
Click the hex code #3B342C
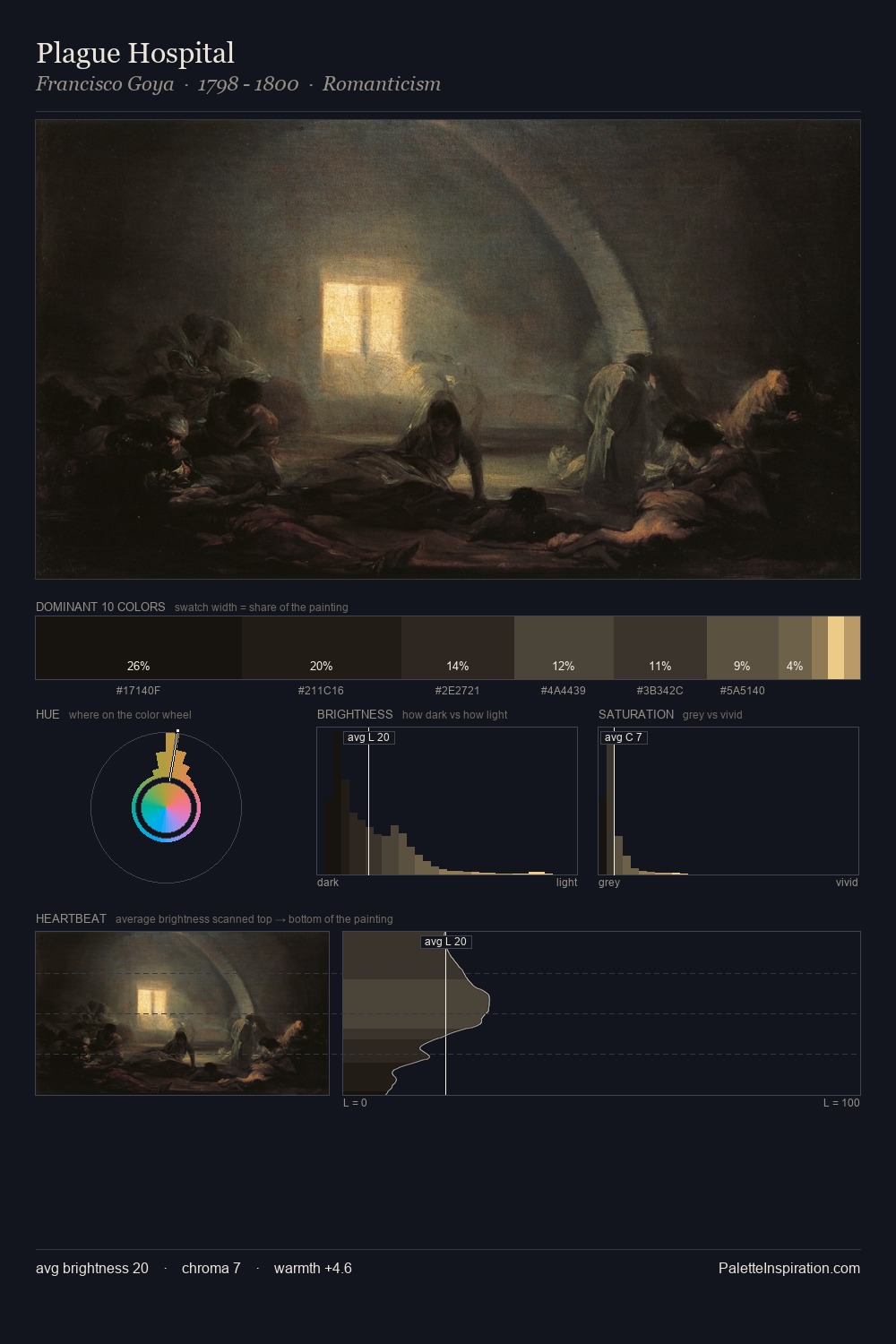[x=659, y=691]
